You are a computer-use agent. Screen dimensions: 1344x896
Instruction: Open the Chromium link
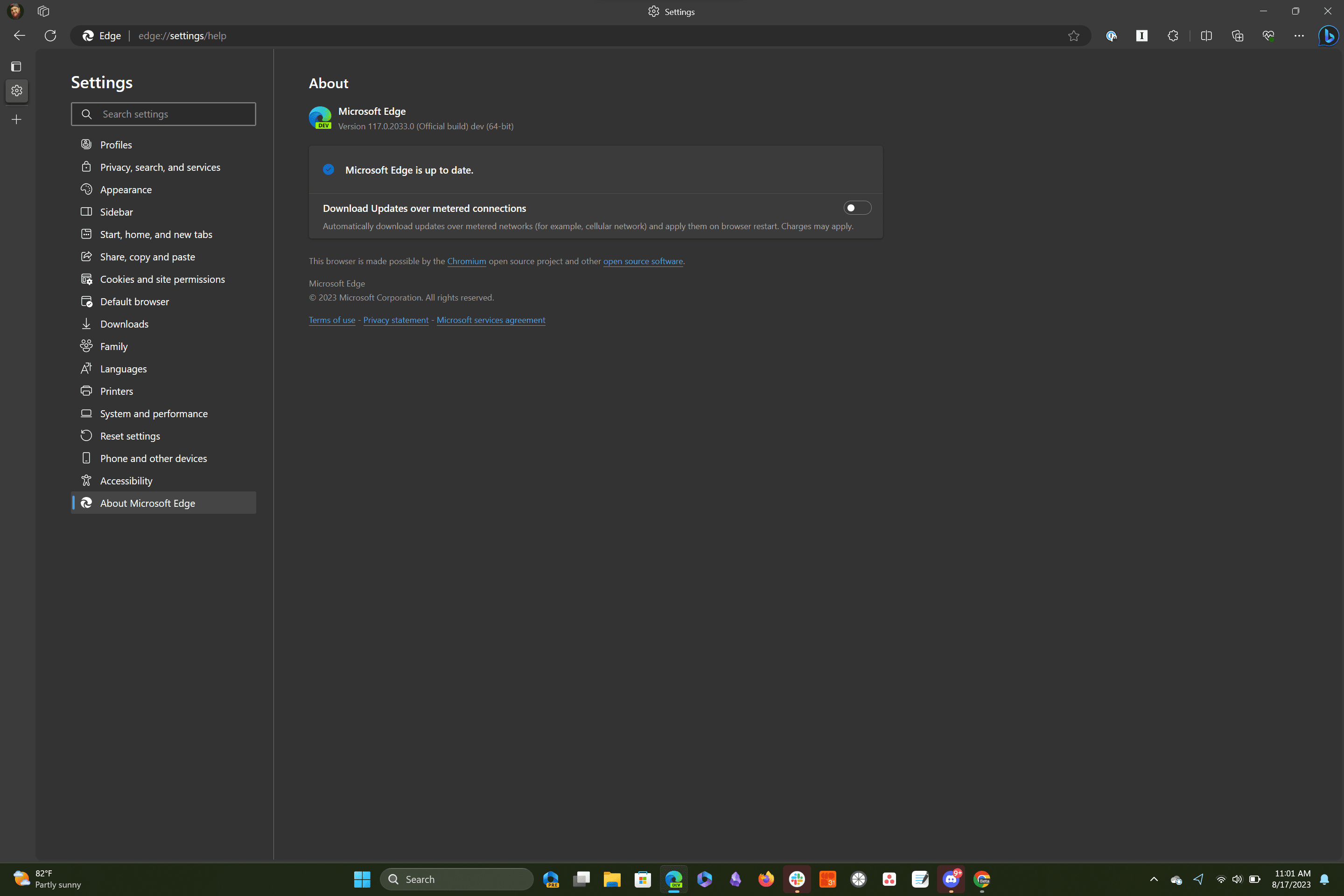click(x=466, y=261)
